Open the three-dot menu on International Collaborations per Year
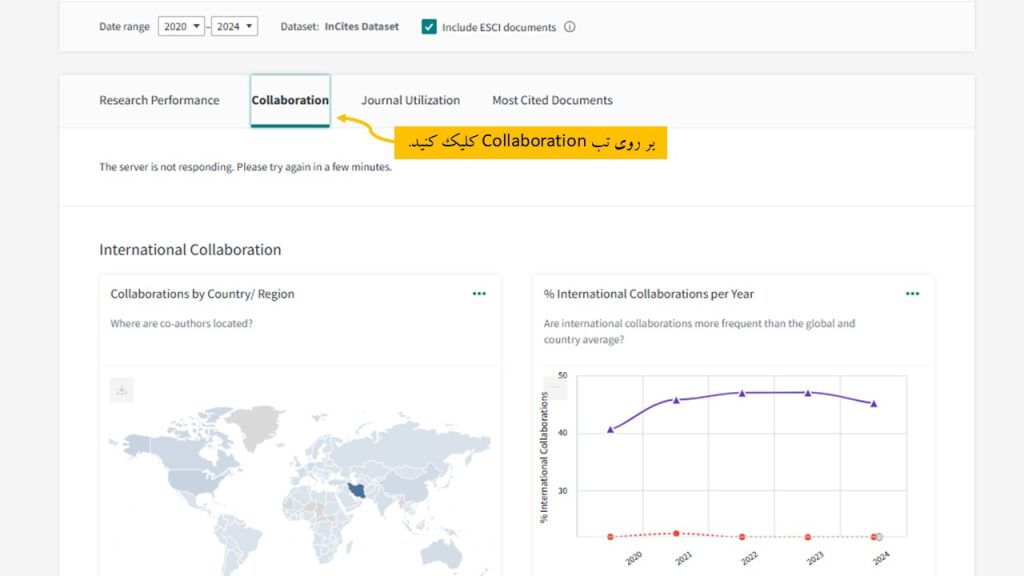Screen dimensions: 1024x576 (x=912, y=294)
